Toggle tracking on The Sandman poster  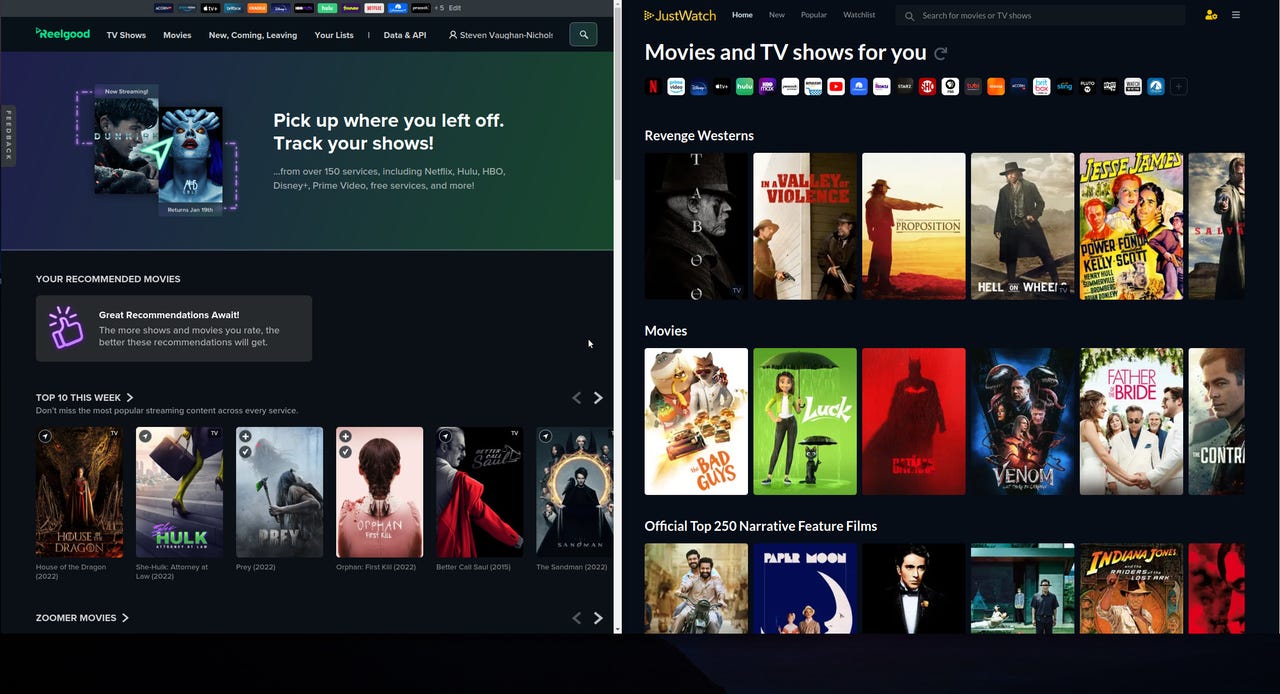coord(545,436)
